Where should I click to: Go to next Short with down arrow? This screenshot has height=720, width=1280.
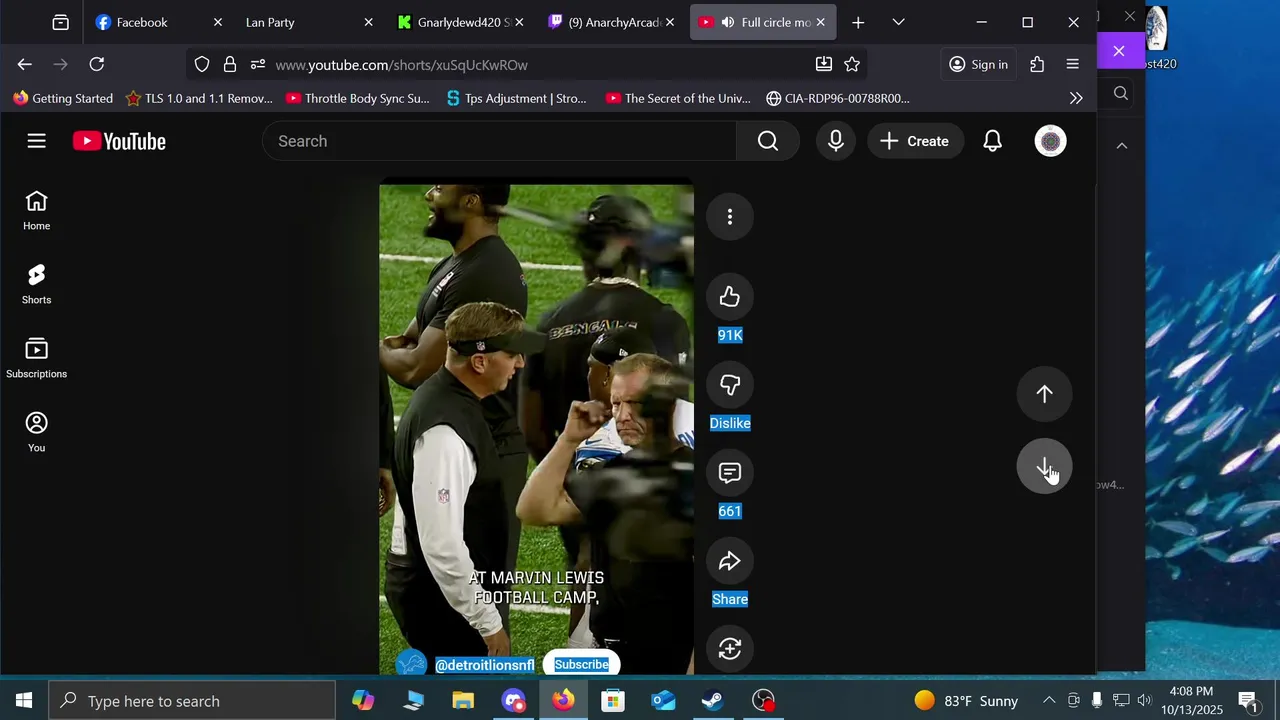[x=1044, y=467]
